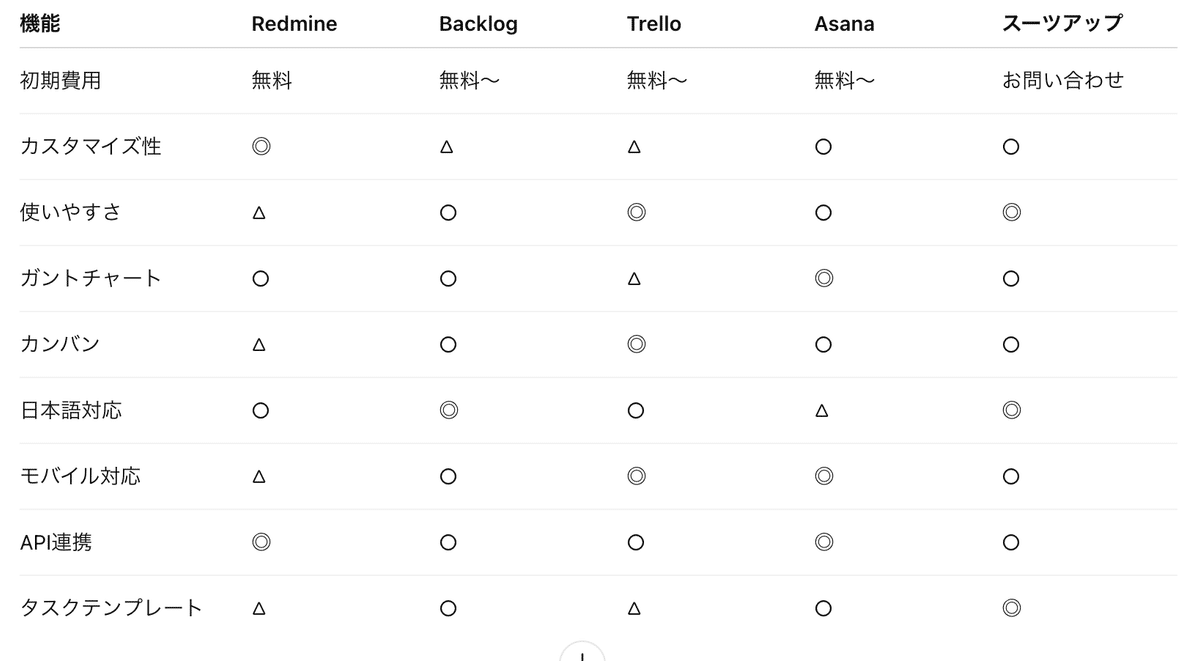Select Trello's double-circle in 使いやすさ row

tap(636, 212)
